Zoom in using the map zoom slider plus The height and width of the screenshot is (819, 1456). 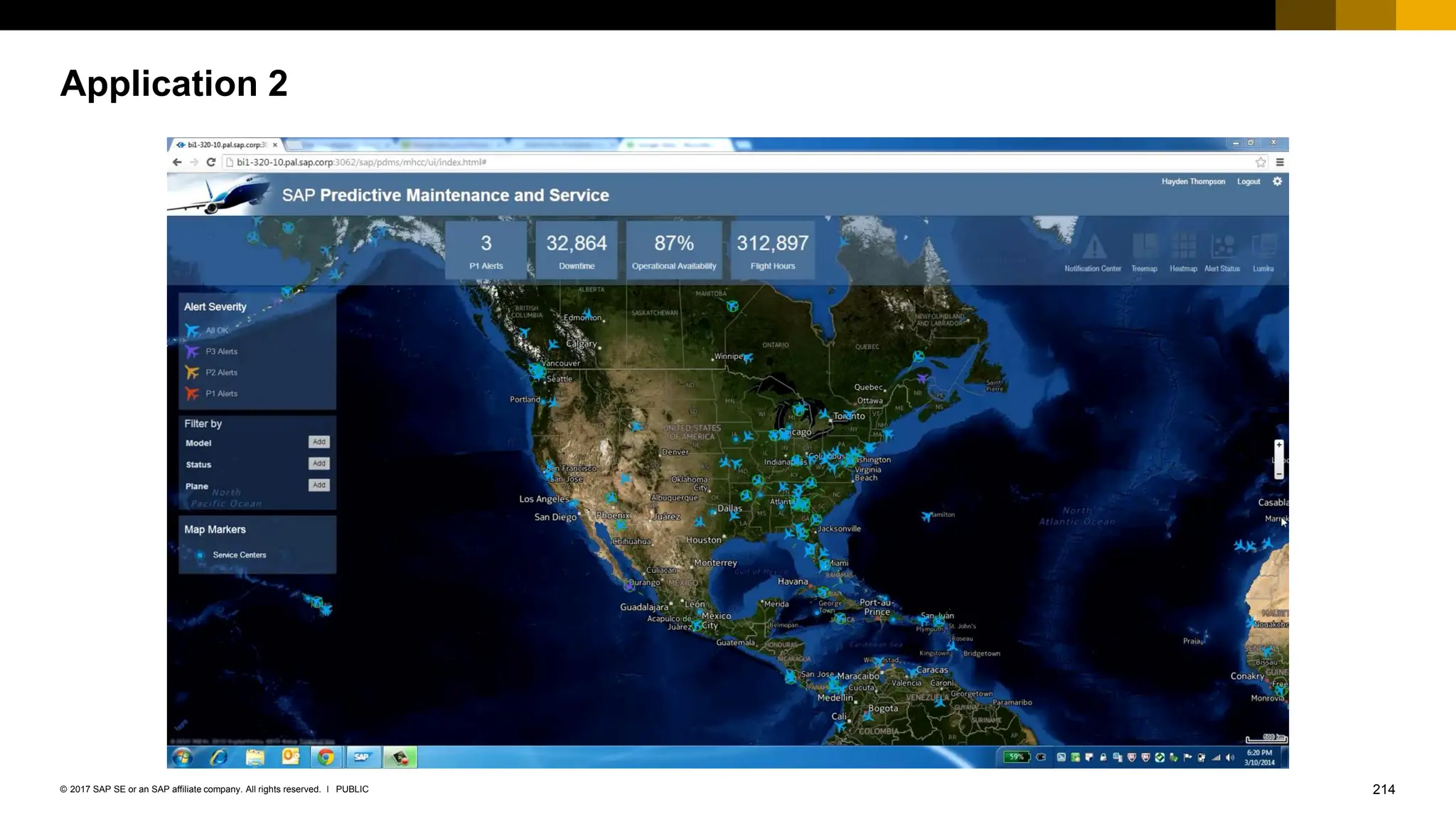(1279, 445)
